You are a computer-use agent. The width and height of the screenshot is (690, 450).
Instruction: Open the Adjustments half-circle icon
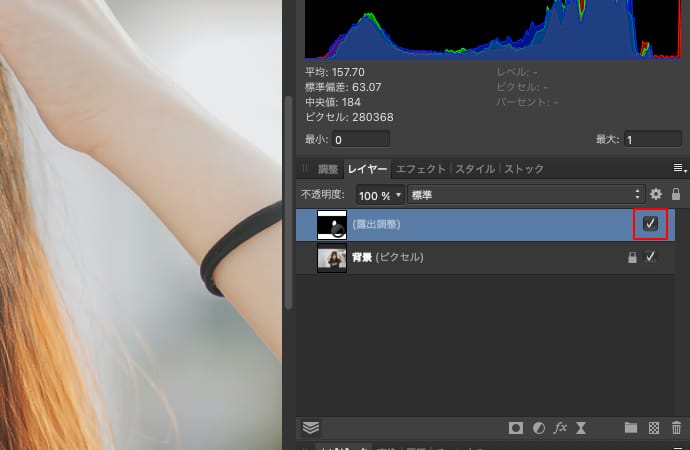(539, 428)
